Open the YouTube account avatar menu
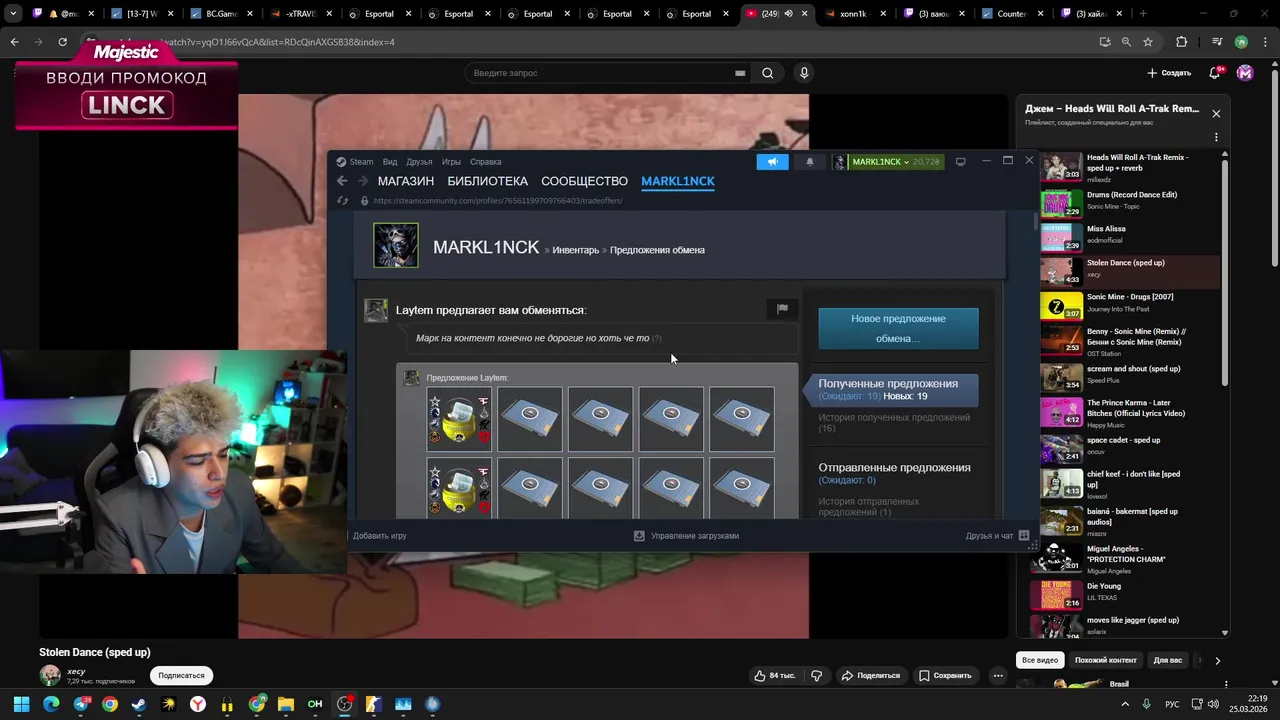The height and width of the screenshot is (720, 1280). (1245, 73)
